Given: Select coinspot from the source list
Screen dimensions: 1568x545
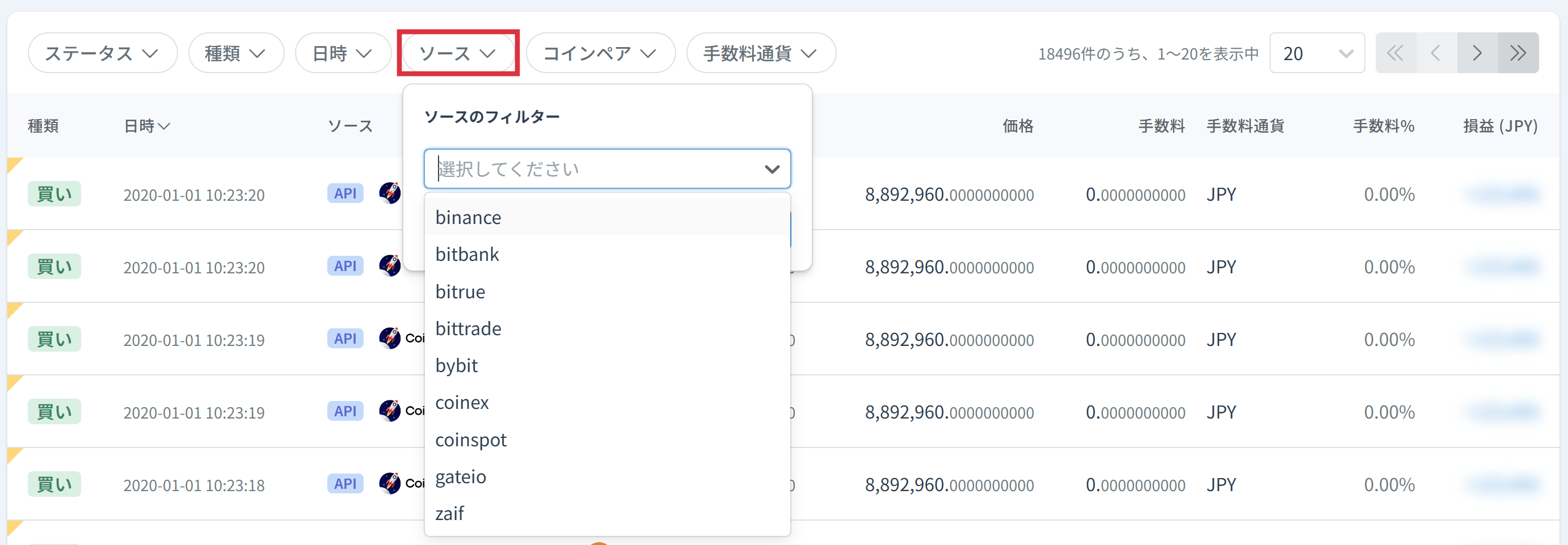Looking at the screenshot, I should point(608,440).
